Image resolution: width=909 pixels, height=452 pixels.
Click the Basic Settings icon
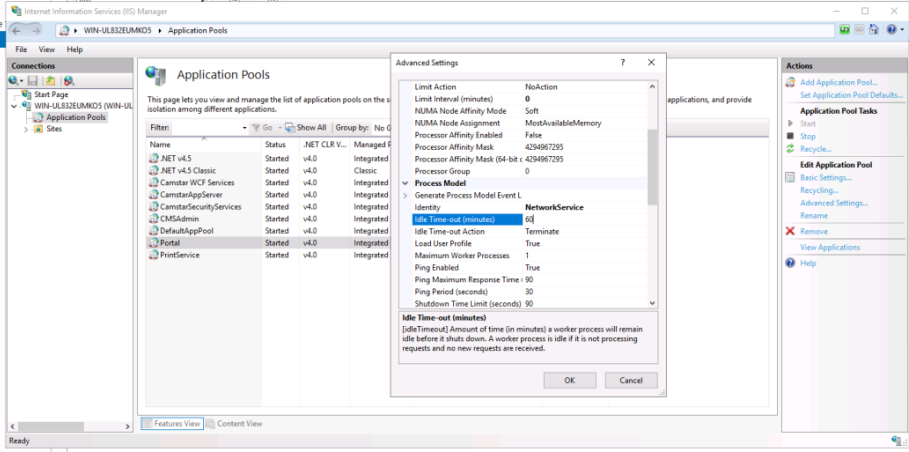pos(790,178)
